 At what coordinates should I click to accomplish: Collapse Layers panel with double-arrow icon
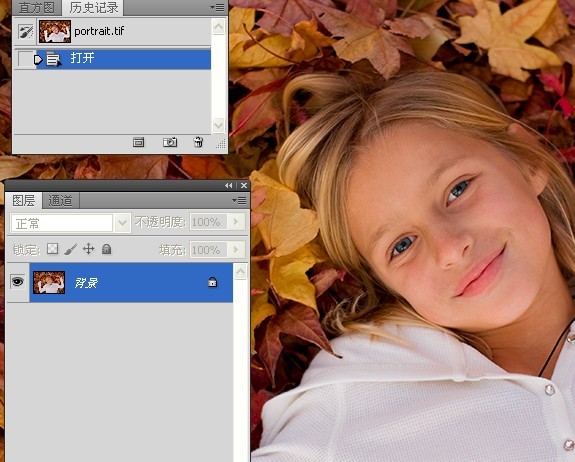[x=228, y=186]
